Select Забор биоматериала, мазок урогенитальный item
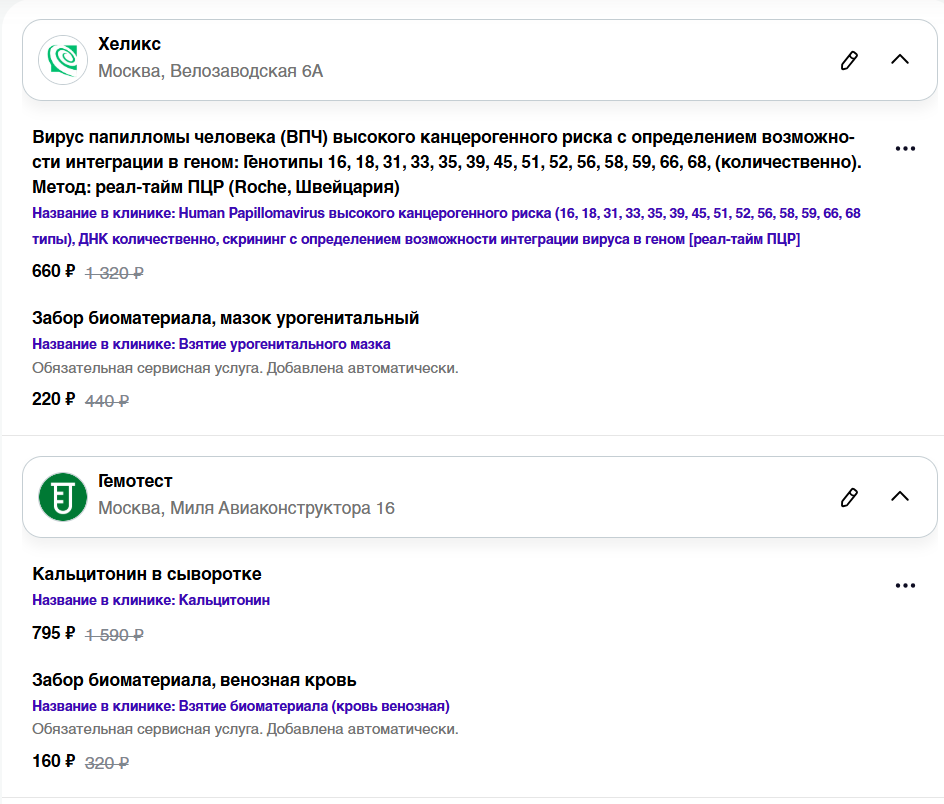The height and width of the screenshot is (804, 944). (x=225, y=318)
